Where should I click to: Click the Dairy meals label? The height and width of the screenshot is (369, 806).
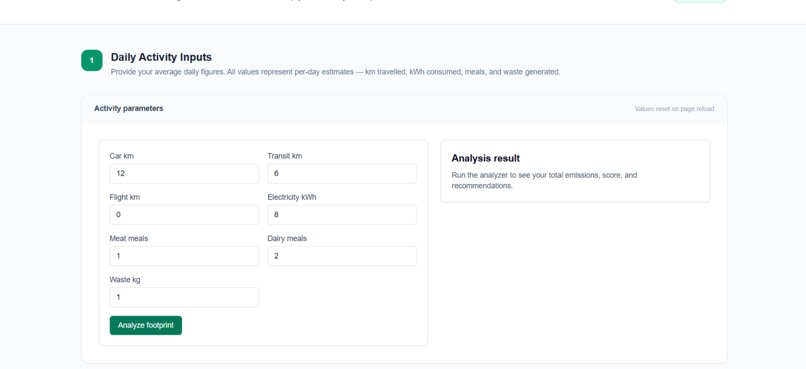pyautogui.click(x=287, y=238)
